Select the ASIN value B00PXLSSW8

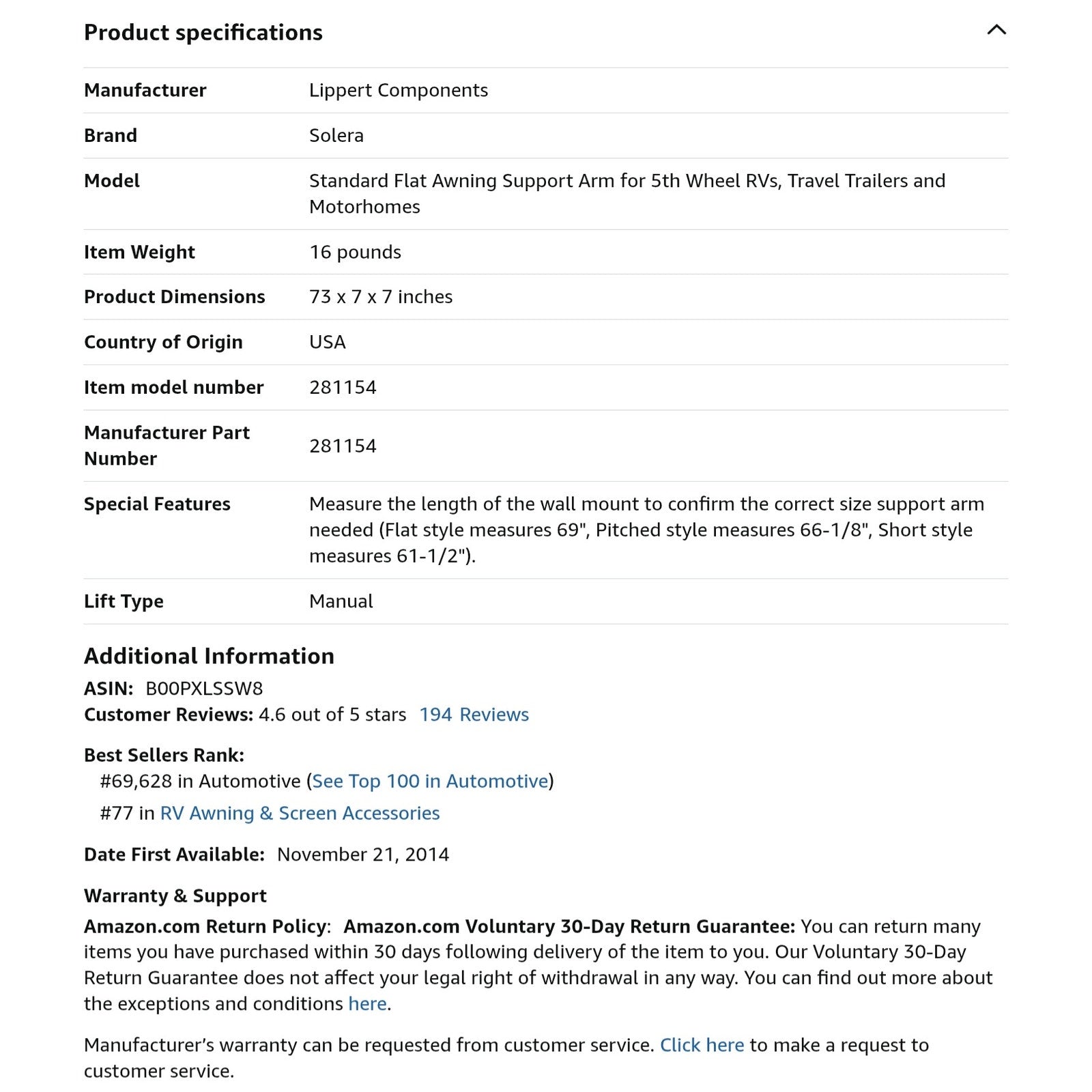coord(204,689)
